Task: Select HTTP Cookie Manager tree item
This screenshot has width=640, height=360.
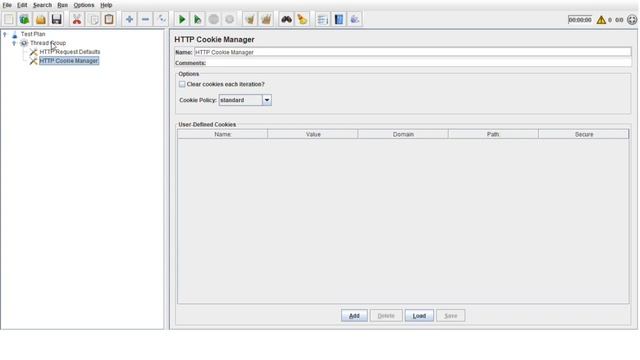Action: (69, 61)
